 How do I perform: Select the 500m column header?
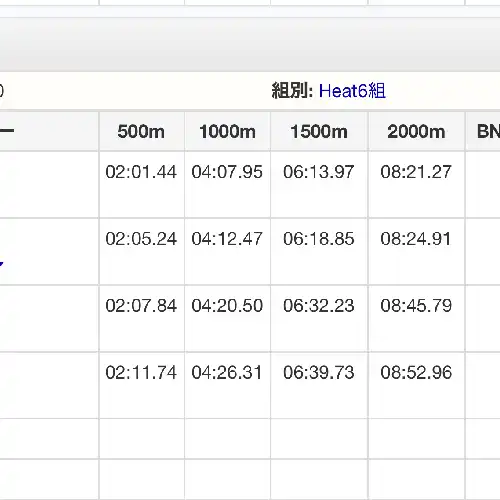141,131
